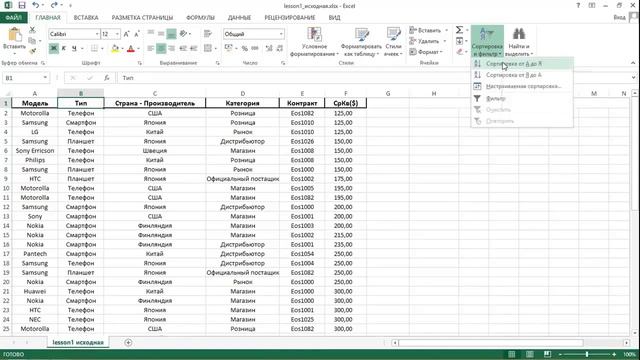Screen dimensions: 640x360
Task: Toggle middle vertical alignment
Action: point(161,34)
